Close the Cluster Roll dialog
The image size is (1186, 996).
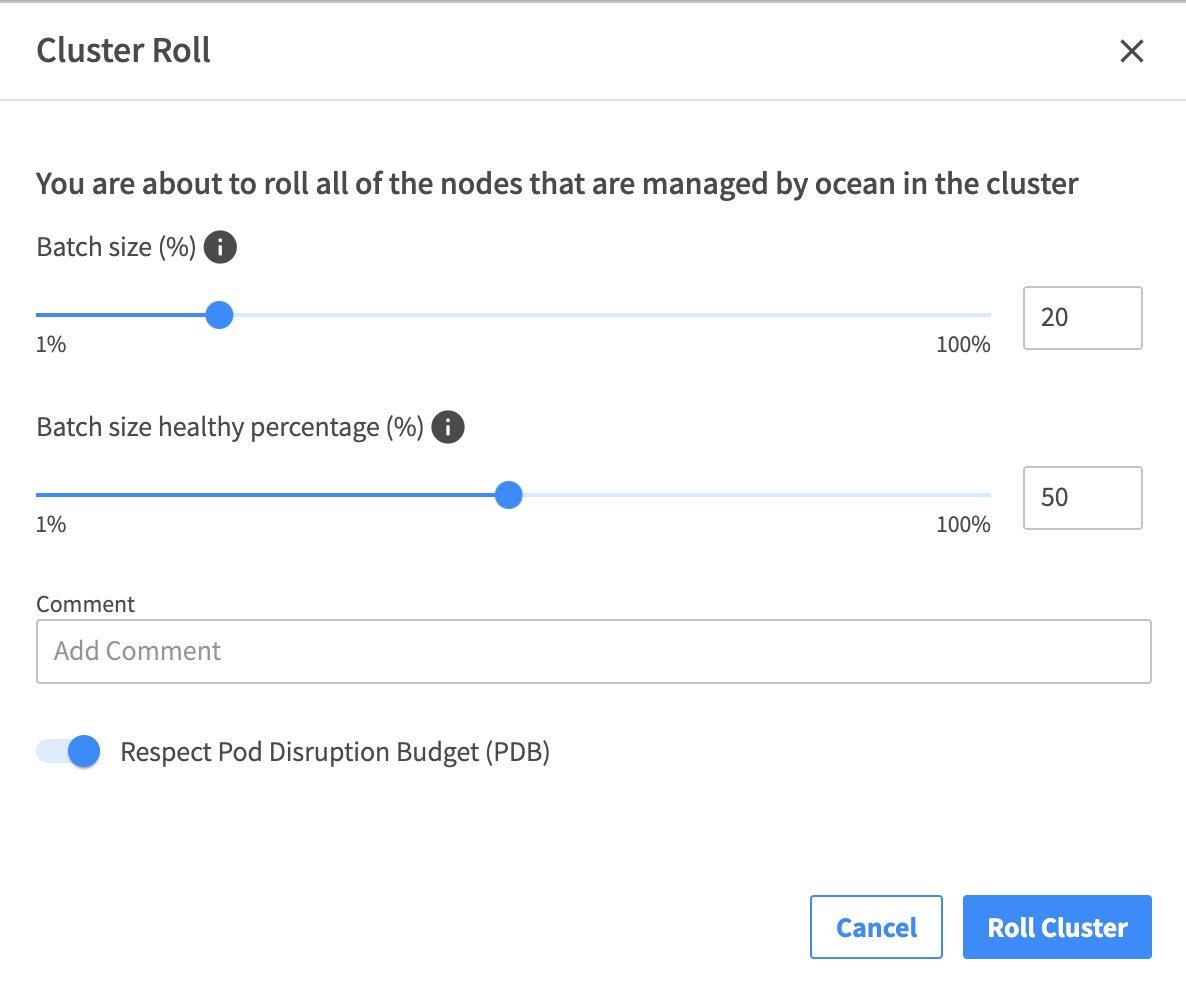pyautogui.click(x=1131, y=51)
